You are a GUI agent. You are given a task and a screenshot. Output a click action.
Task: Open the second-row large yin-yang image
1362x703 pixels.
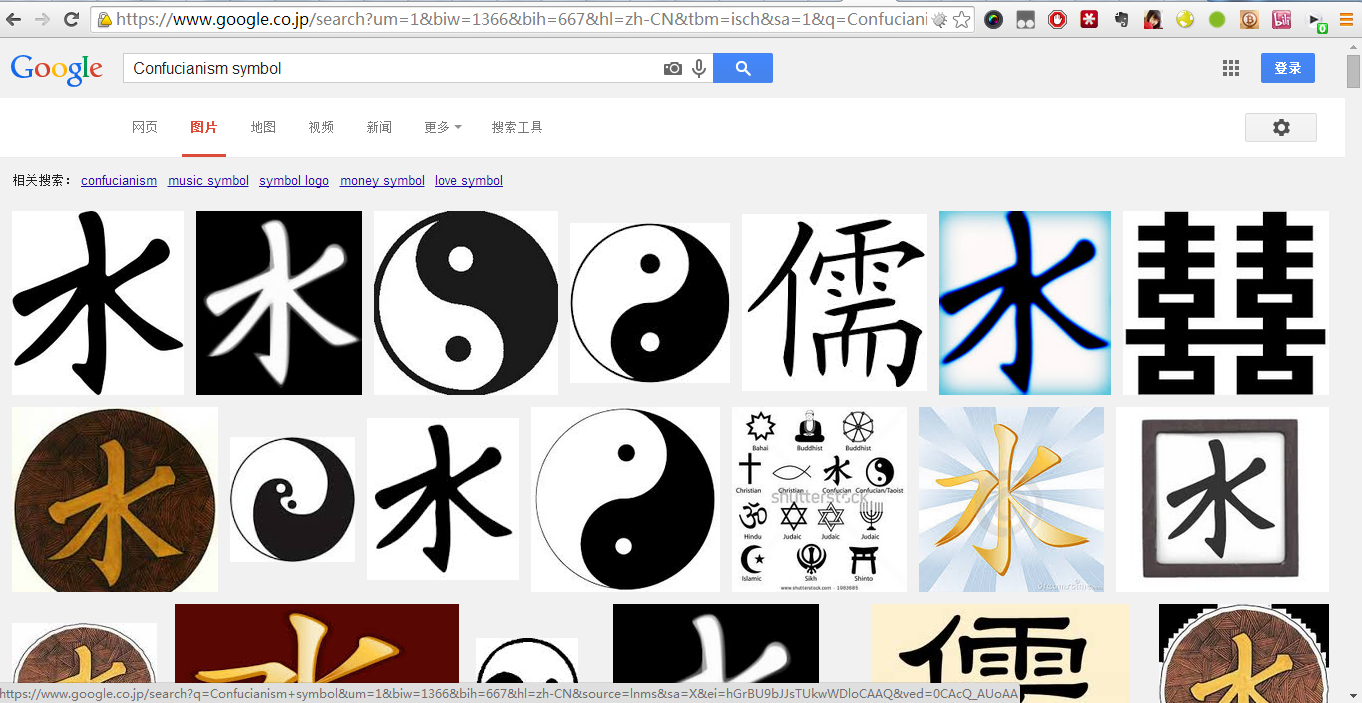(x=625, y=499)
